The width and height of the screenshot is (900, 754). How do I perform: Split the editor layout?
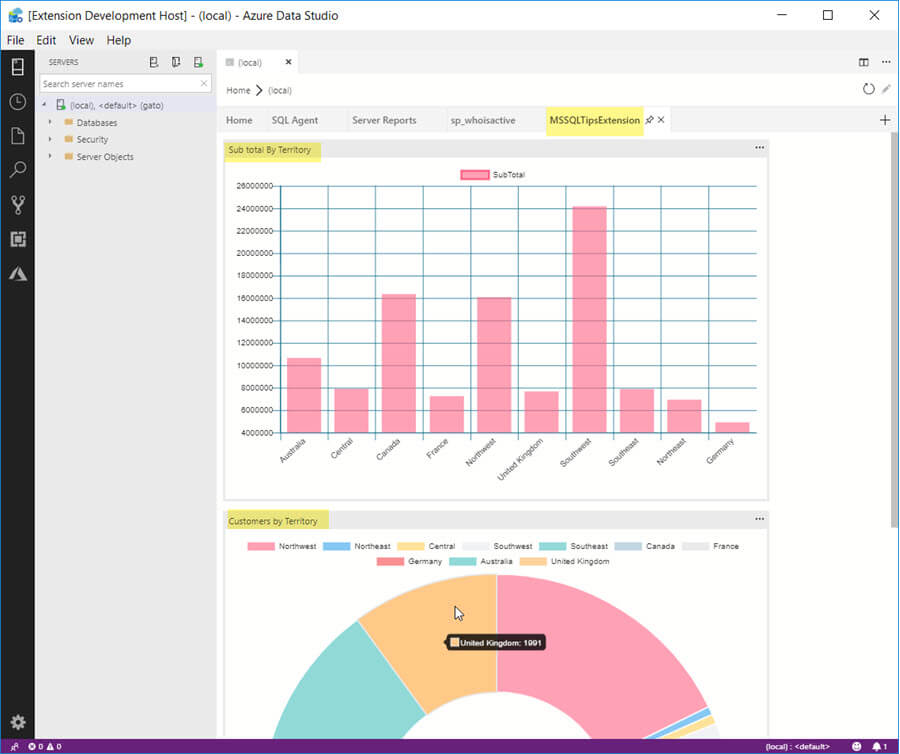pos(863,62)
